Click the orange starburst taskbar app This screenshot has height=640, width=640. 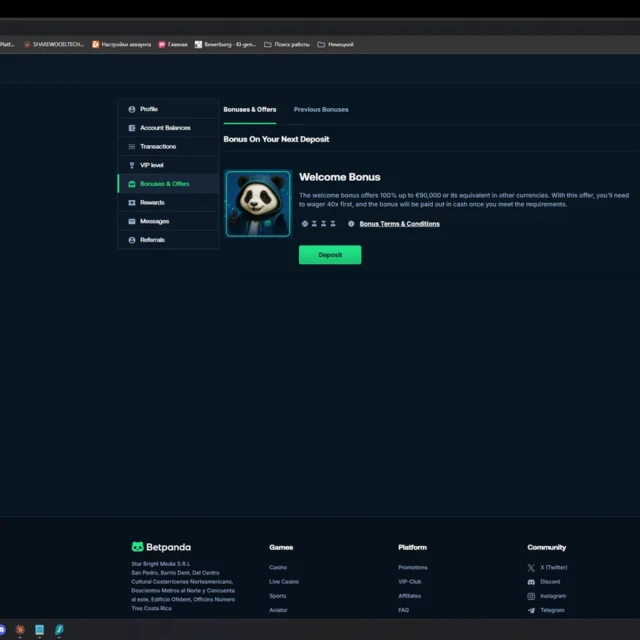(x=20, y=630)
